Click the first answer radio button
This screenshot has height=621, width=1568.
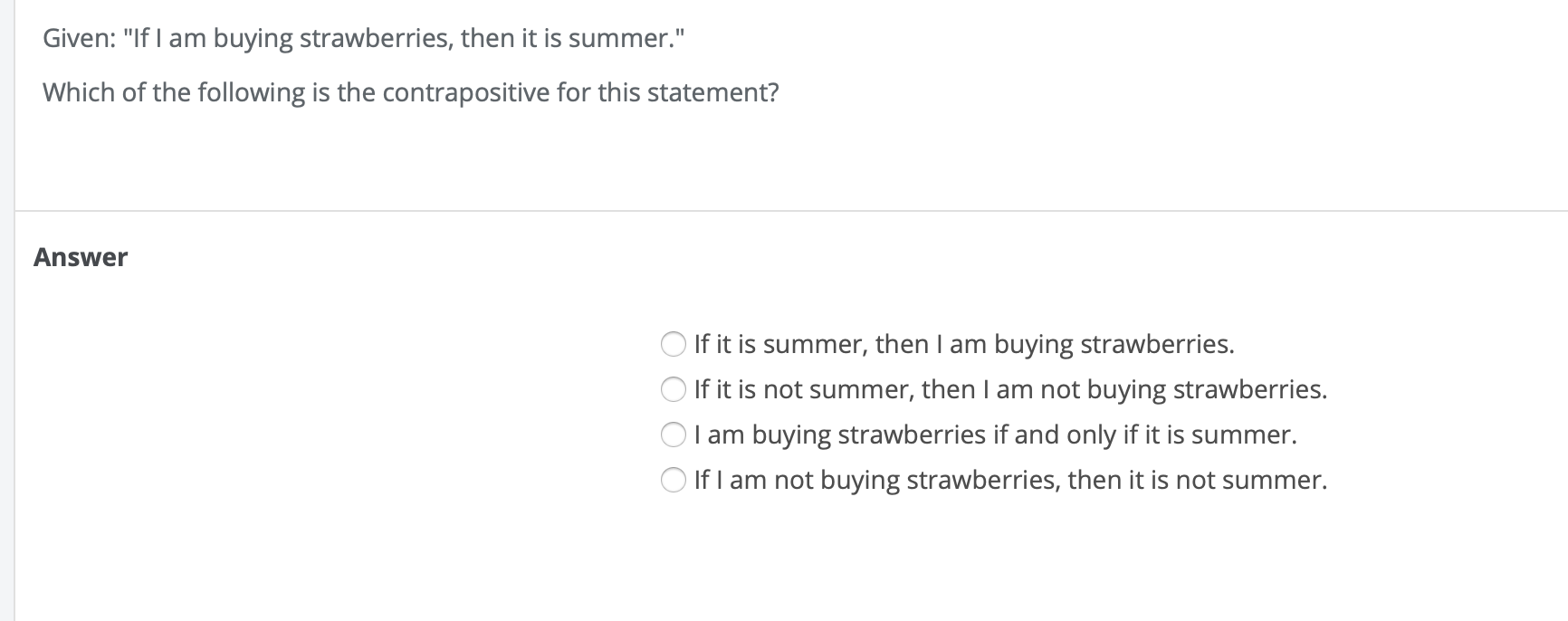(674, 344)
